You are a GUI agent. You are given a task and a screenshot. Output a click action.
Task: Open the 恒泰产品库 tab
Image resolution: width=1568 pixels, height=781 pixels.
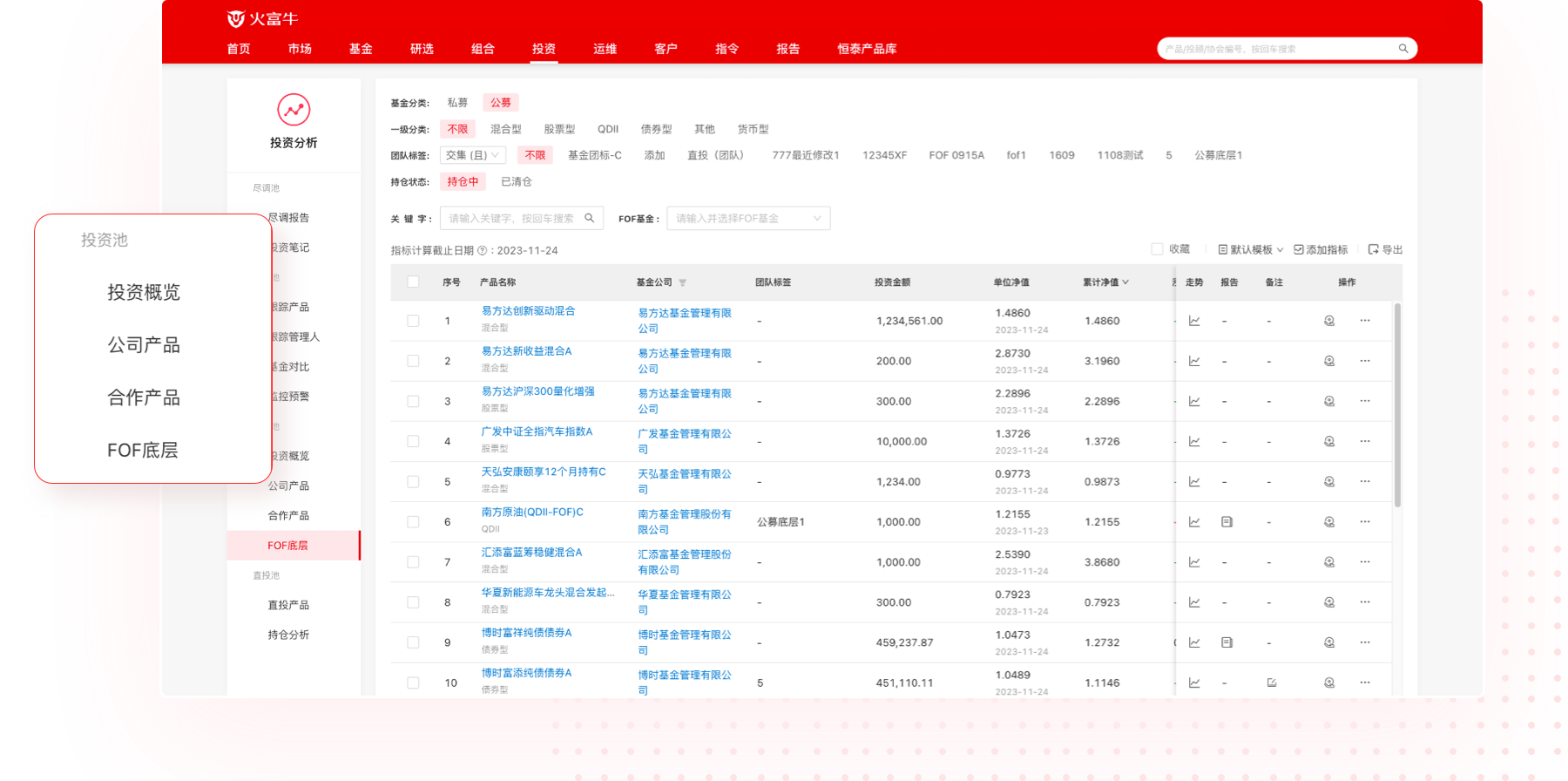point(867,49)
